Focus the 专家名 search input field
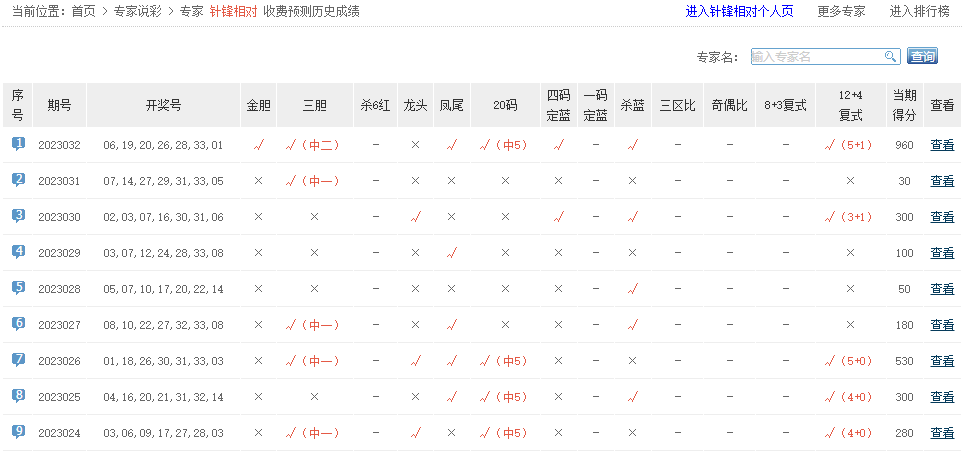This screenshot has height=452, width=968. [815, 57]
